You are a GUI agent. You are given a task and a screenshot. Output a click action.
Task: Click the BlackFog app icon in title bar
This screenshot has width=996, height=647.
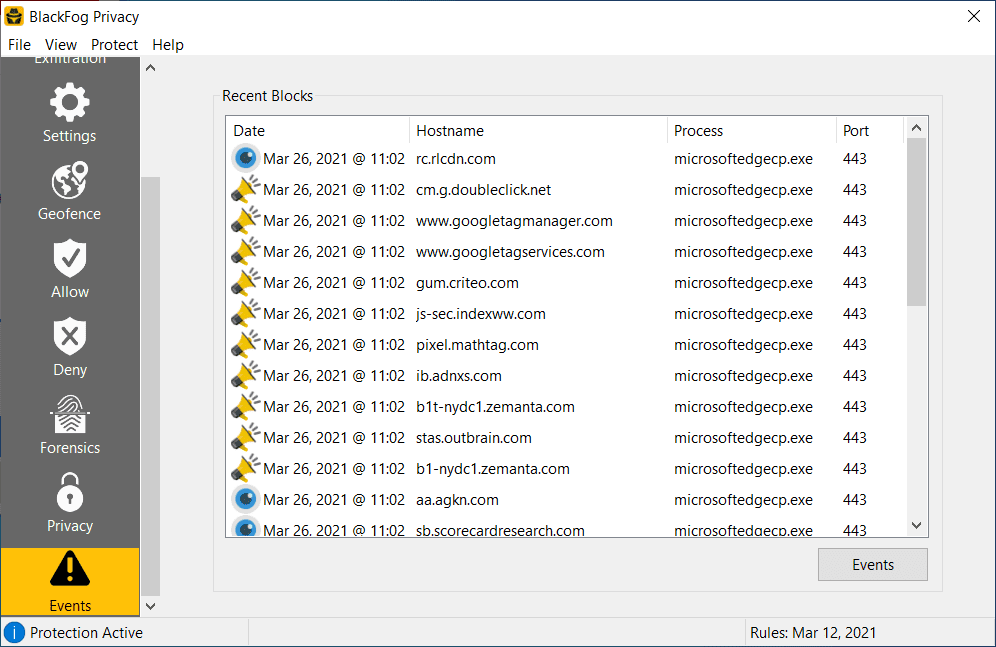point(14,17)
